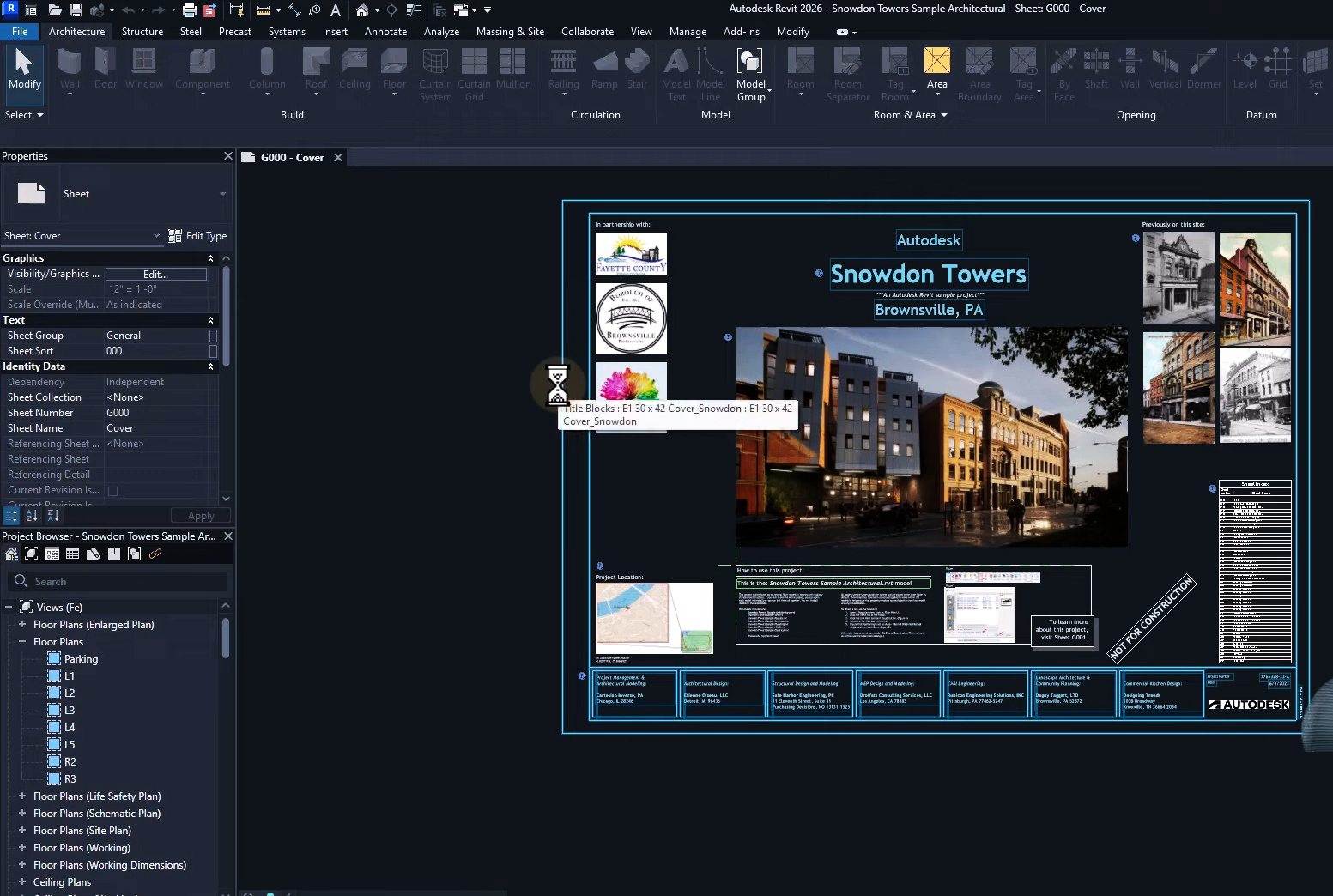This screenshot has width=1333, height=896.
Task: Click the Text 'A' icon in Quick Access
Action: [x=336, y=10]
